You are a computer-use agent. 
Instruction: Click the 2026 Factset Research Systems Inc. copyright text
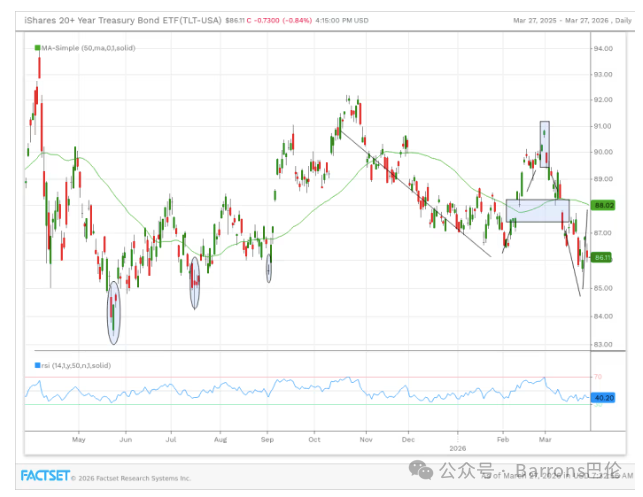[x=131, y=478]
